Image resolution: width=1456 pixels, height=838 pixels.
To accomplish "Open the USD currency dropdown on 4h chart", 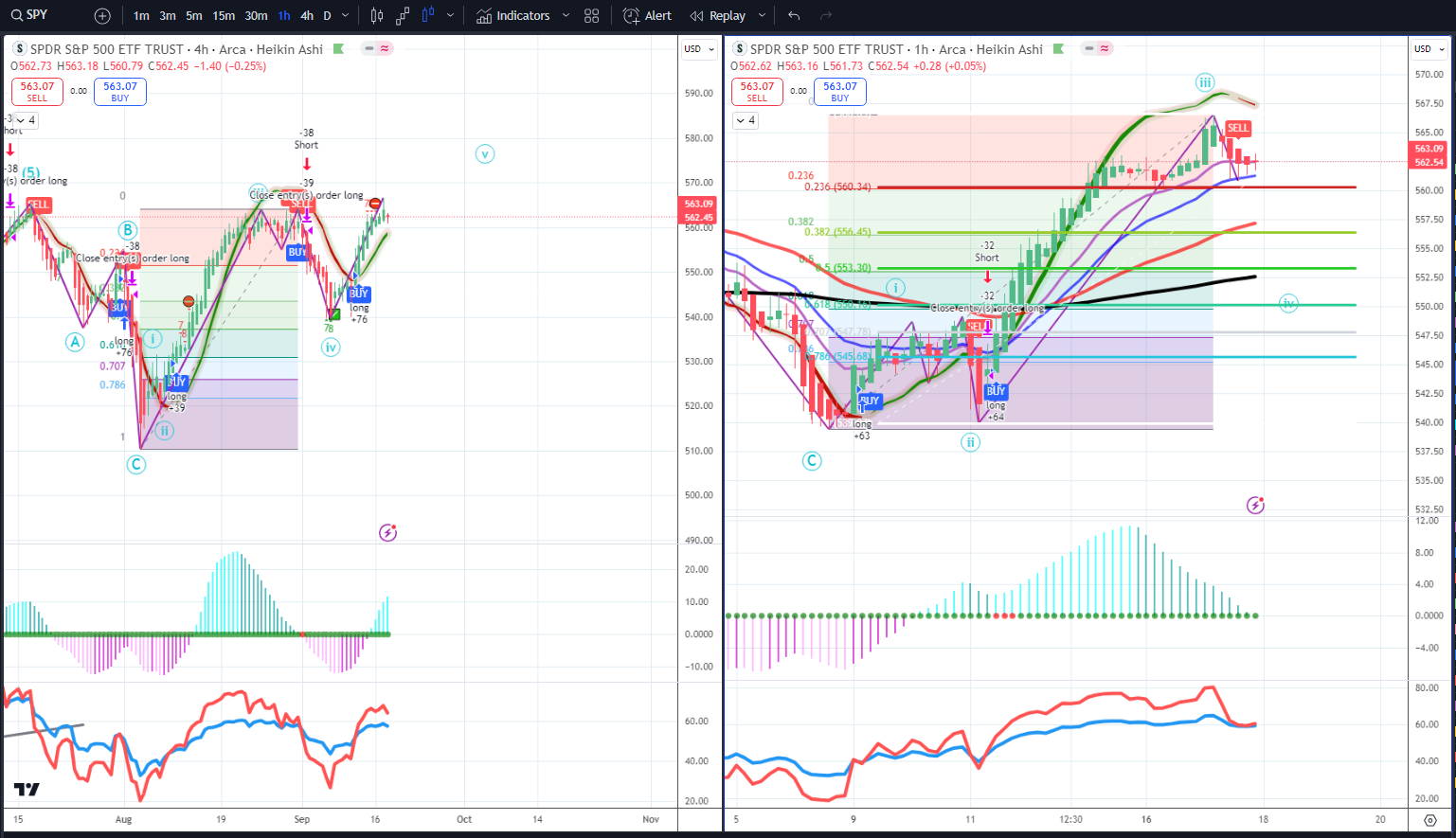I will pos(699,49).
